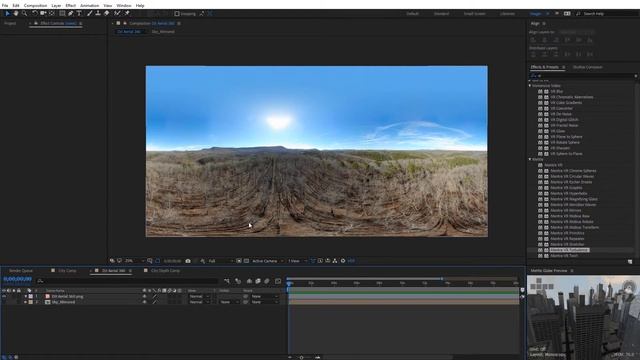
Task: Select the Libraries workspace
Action: pyautogui.click(x=507, y=13)
